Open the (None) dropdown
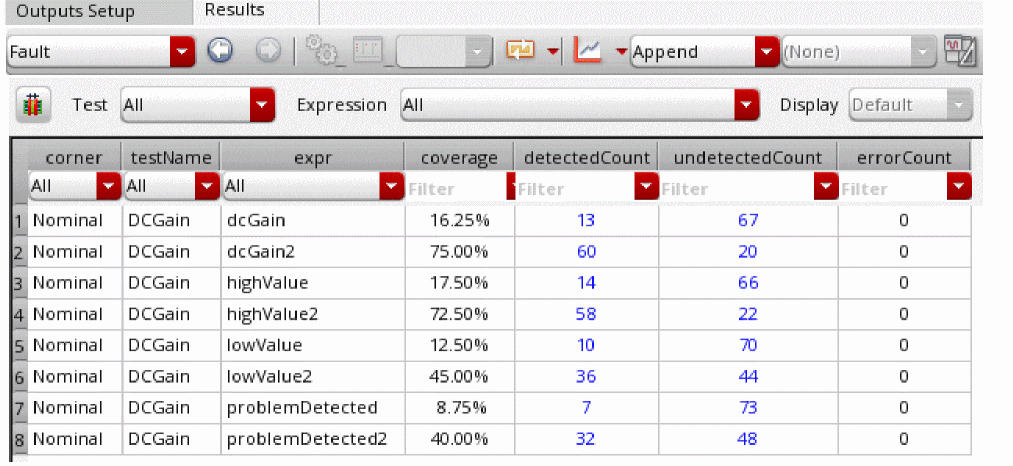 (x=859, y=52)
